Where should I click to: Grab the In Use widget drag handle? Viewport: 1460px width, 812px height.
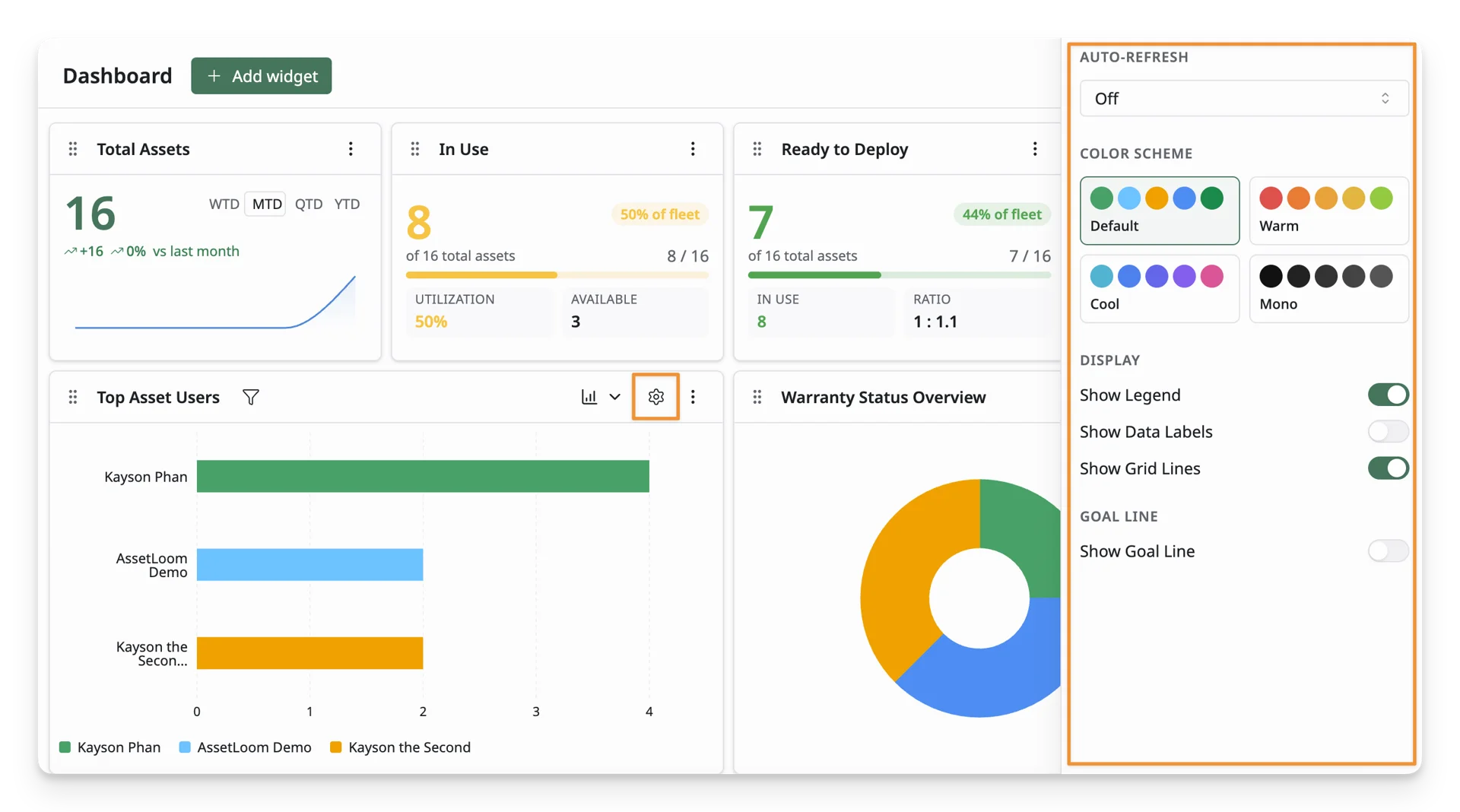(415, 149)
